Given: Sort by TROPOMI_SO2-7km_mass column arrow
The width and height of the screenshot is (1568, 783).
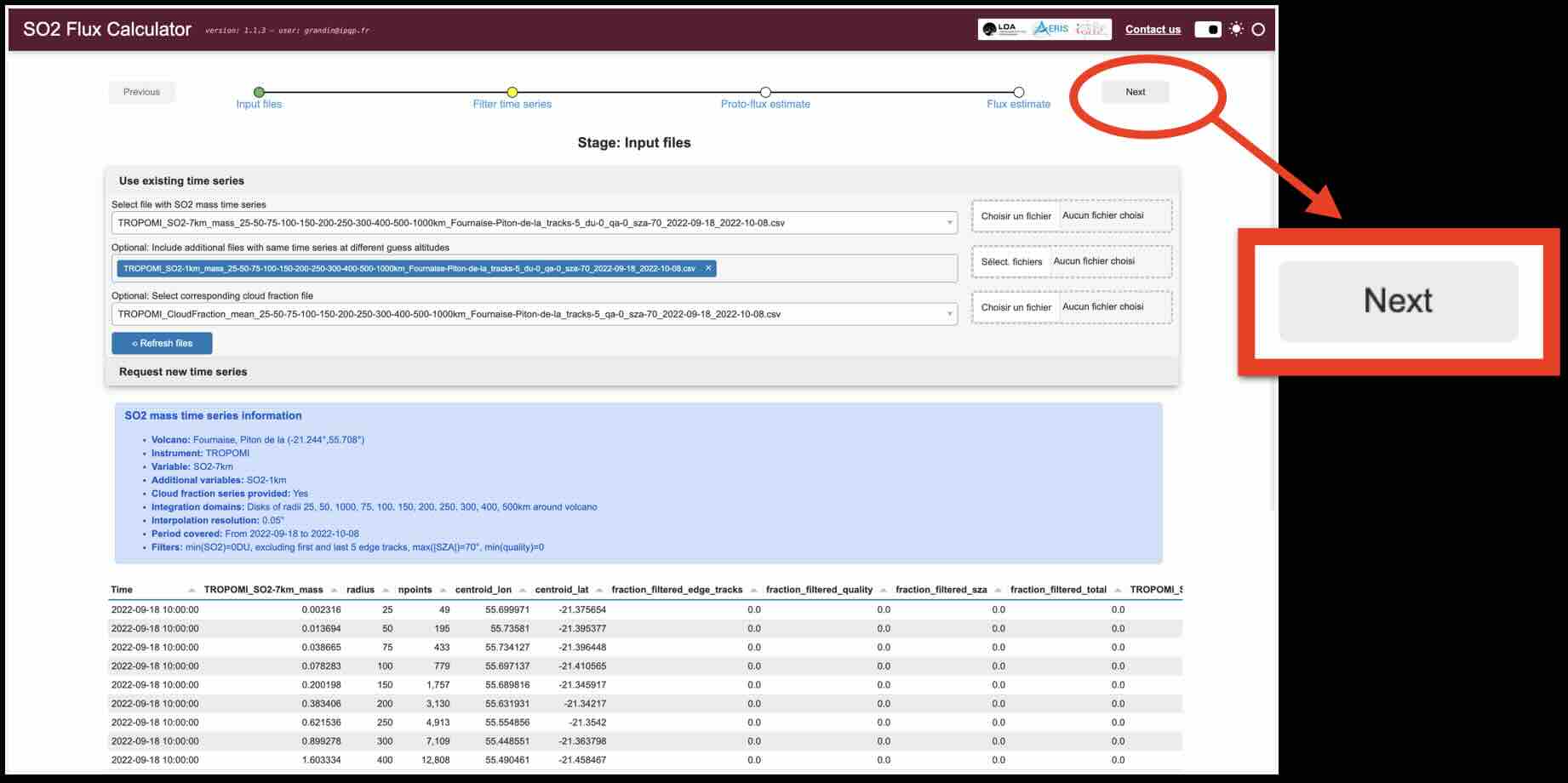Looking at the screenshot, I should click(x=335, y=590).
